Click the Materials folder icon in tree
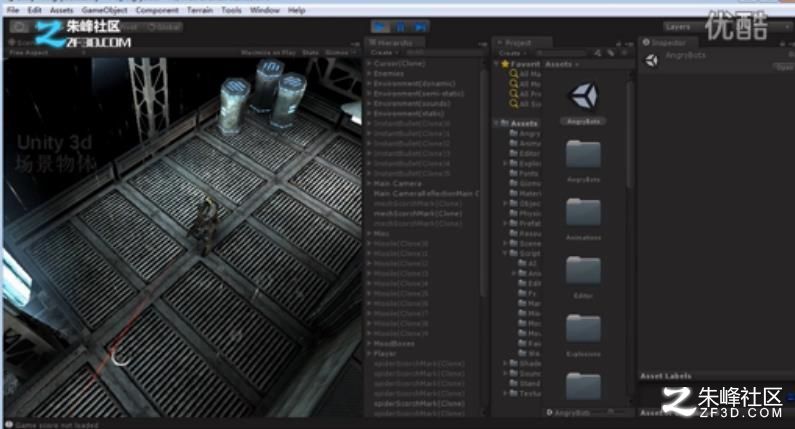 point(514,193)
